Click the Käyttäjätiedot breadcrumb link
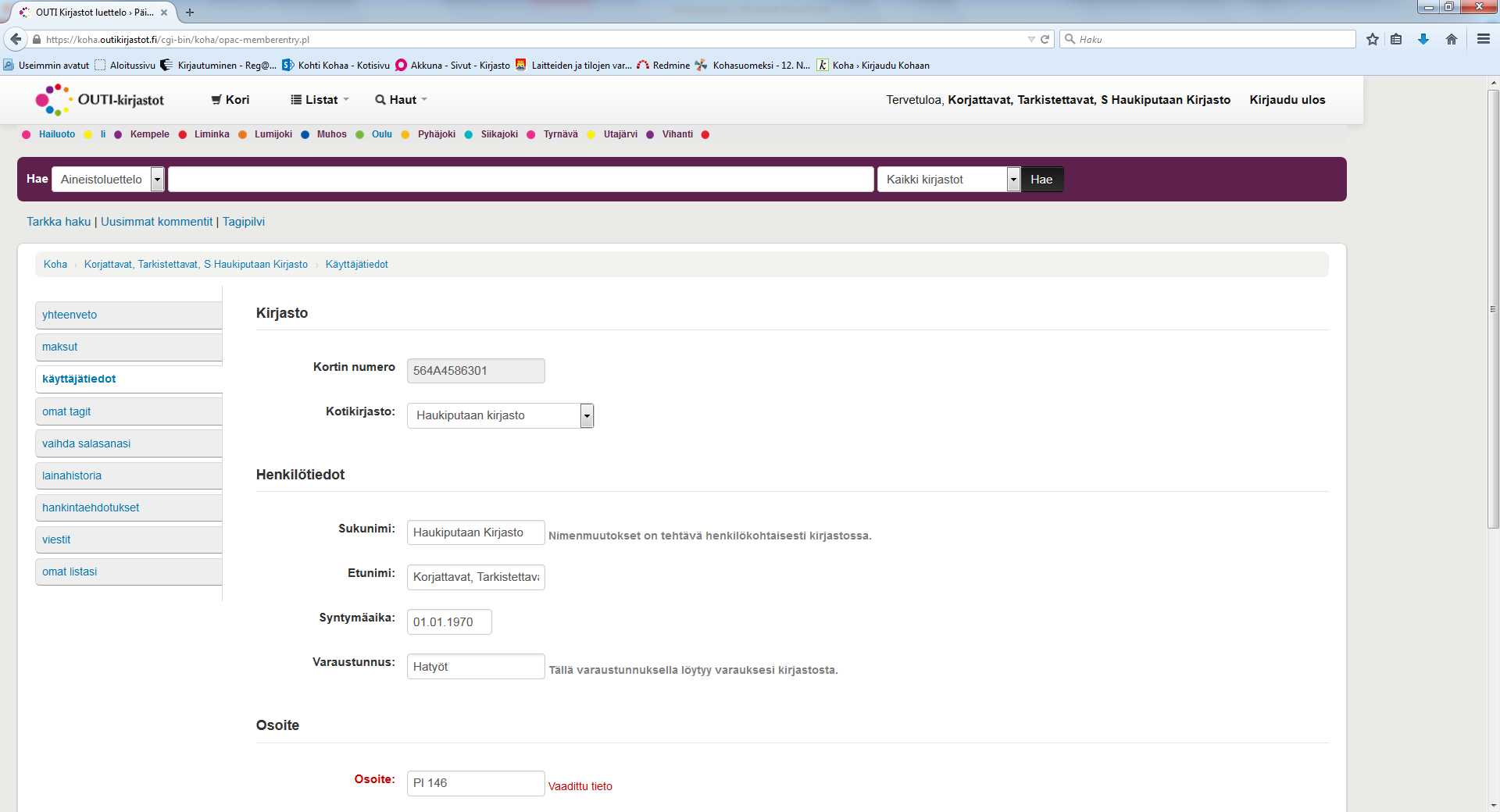 tap(356, 265)
